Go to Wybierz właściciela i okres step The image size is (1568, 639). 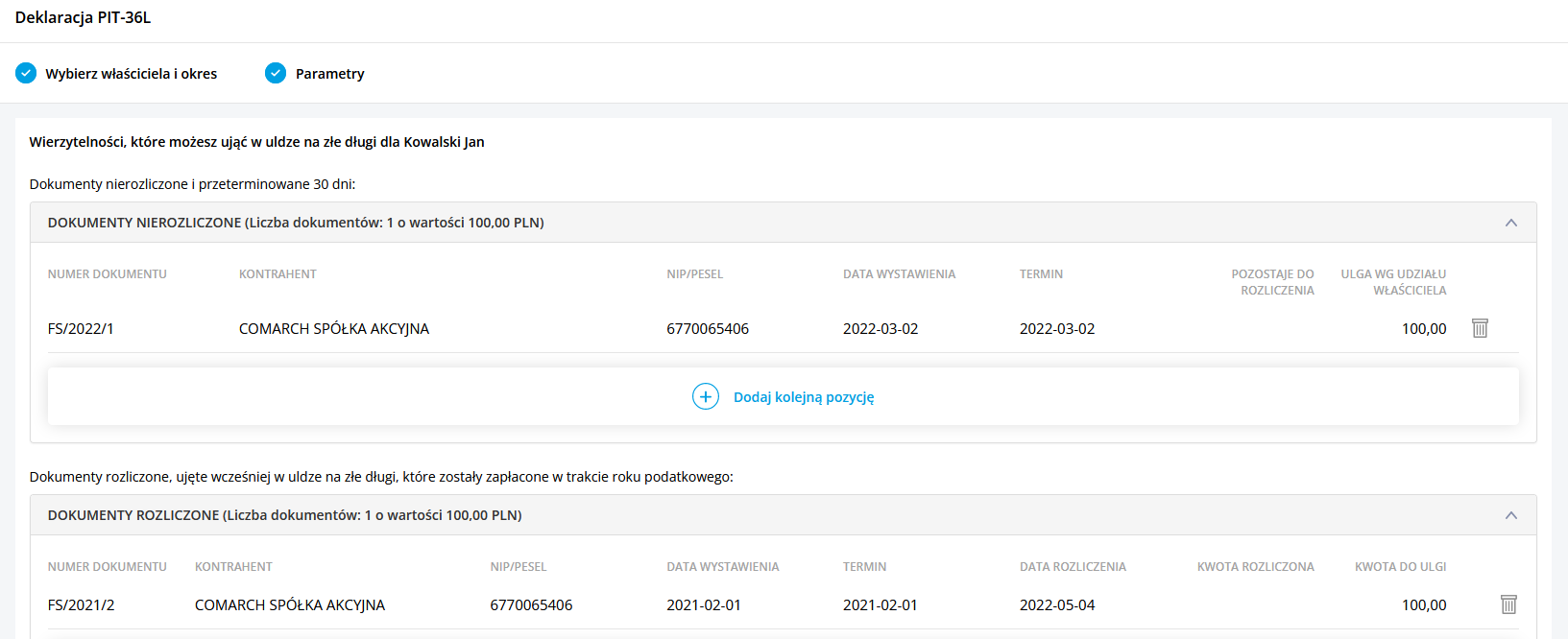click(131, 74)
